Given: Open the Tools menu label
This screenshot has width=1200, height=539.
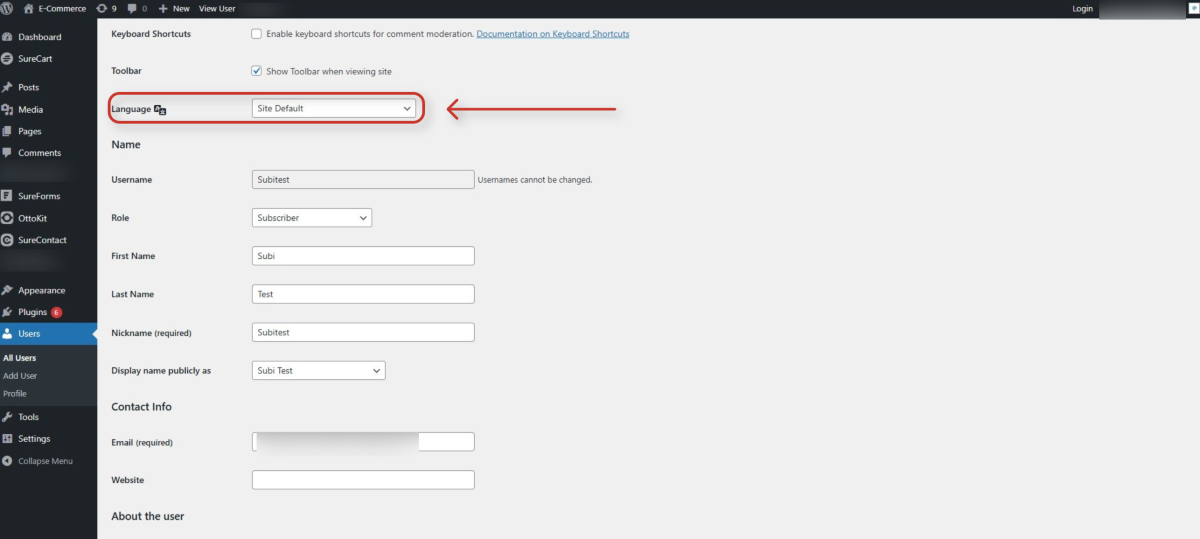Looking at the screenshot, I should [x=28, y=417].
